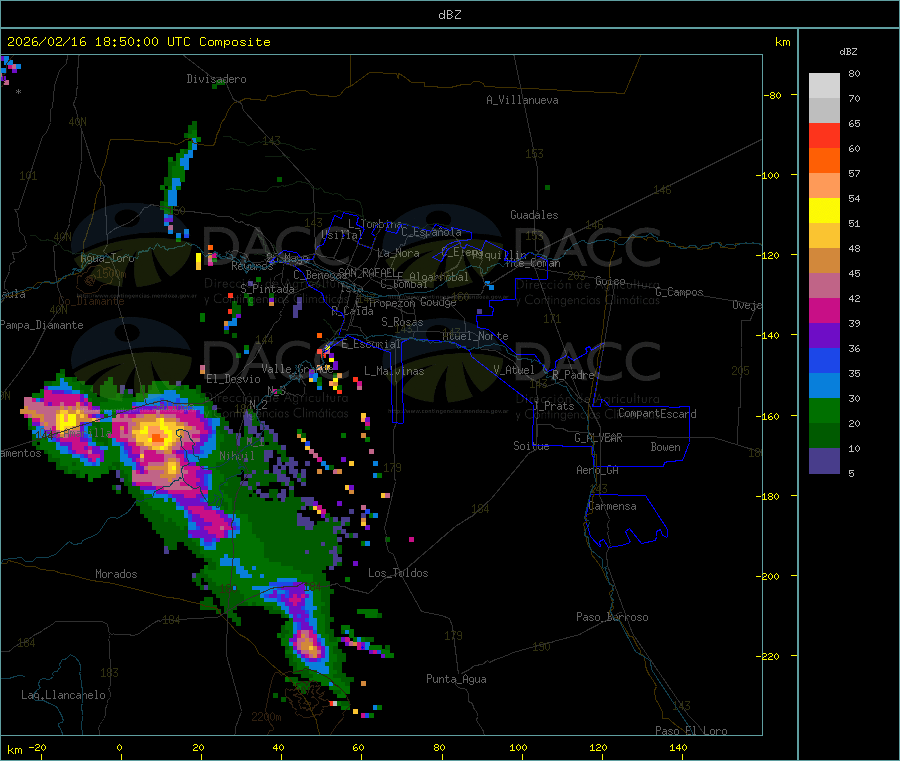Click the J_Prats map label
Viewport: 900px width, 761px height.
coord(554,406)
